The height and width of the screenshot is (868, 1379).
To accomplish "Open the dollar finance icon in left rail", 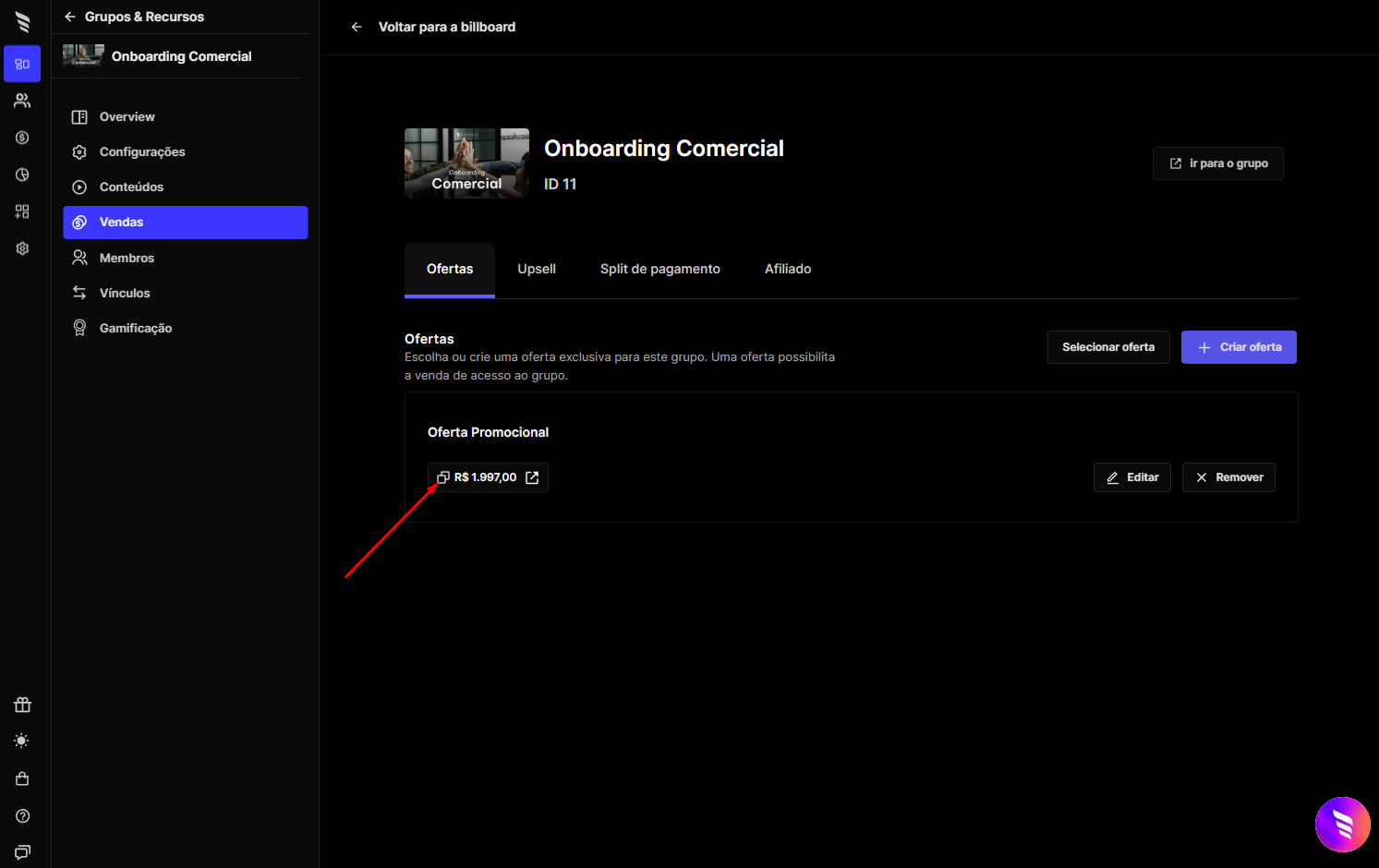I will 22,138.
